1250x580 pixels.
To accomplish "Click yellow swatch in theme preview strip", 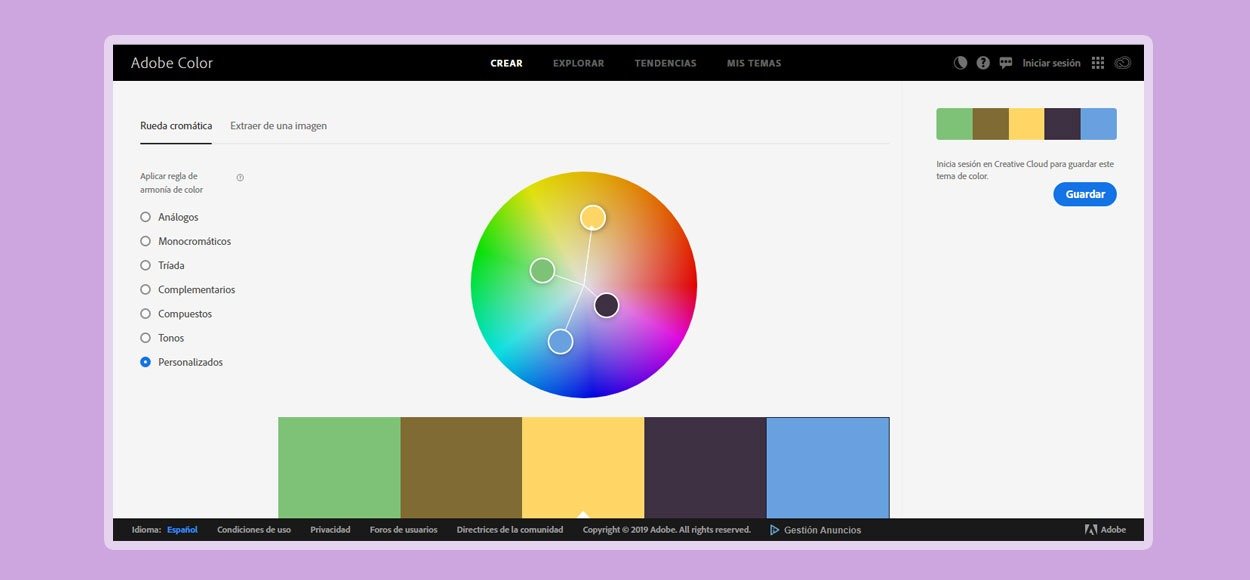I will coord(1026,124).
